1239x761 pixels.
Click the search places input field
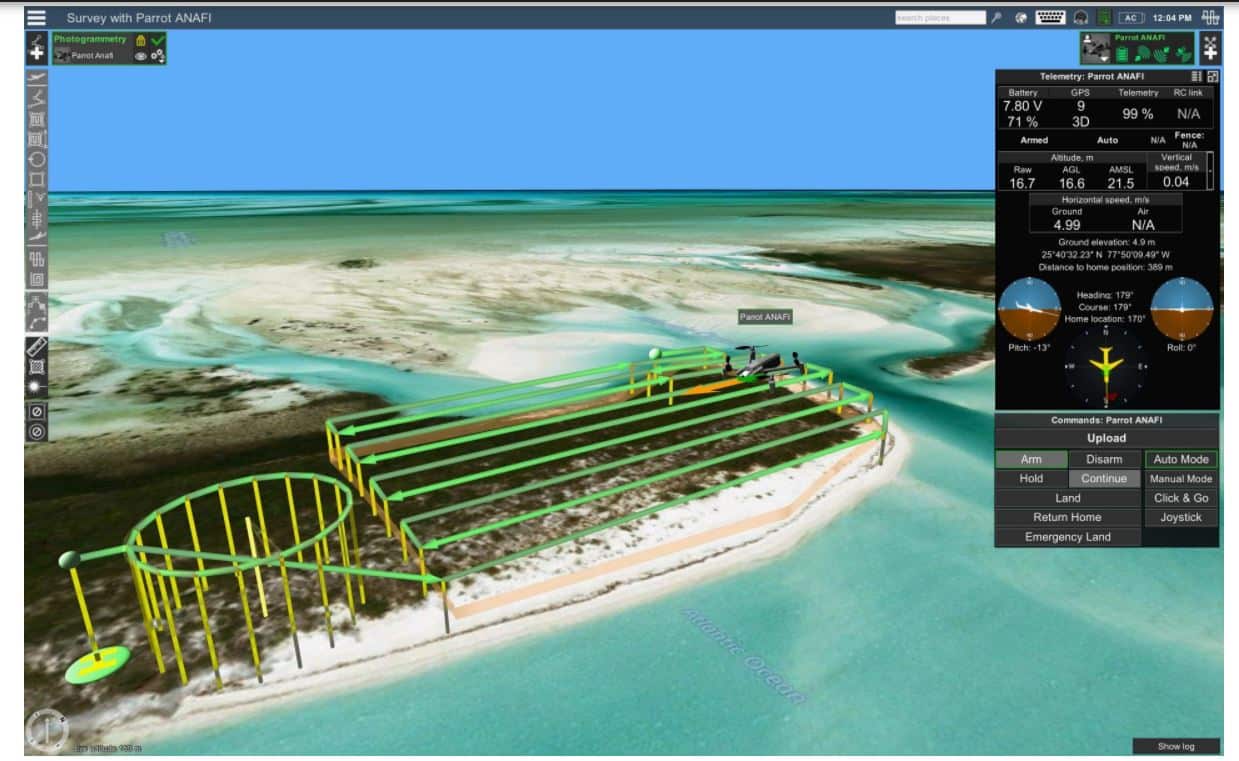(940, 17)
